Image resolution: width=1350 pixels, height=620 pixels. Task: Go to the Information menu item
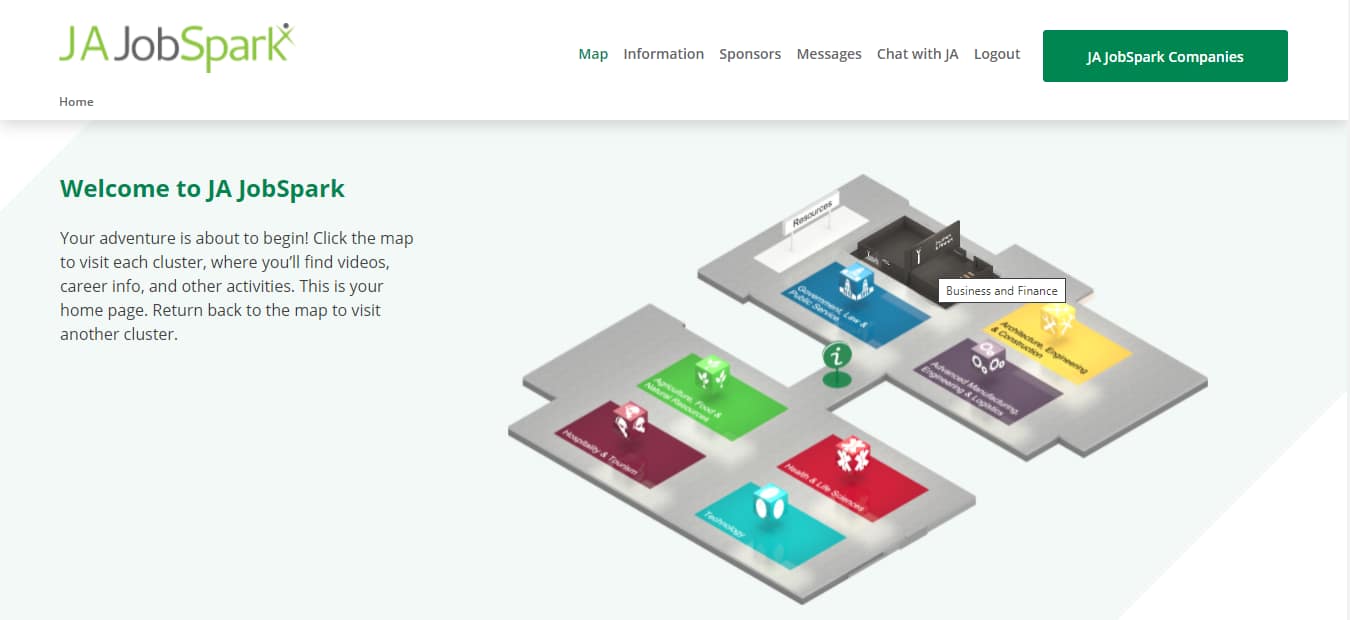pos(663,54)
